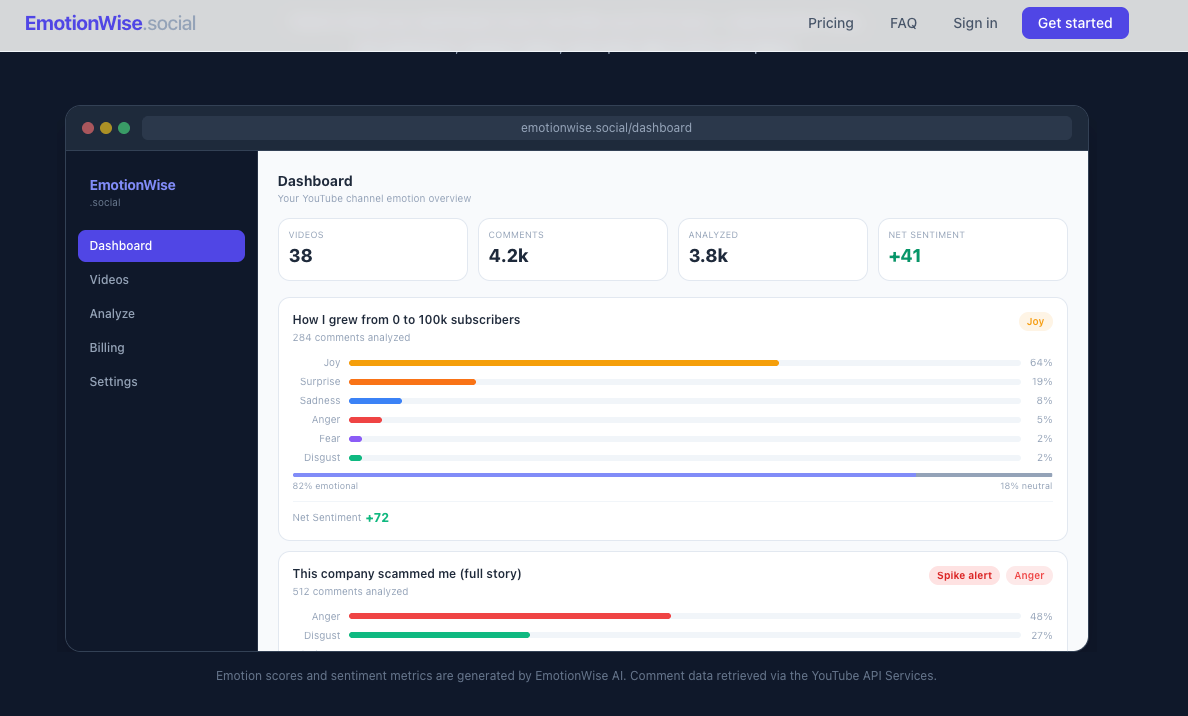Switch to the Videos section
The width and height of the screenshot is (1188, 716).
click(109, 279)
